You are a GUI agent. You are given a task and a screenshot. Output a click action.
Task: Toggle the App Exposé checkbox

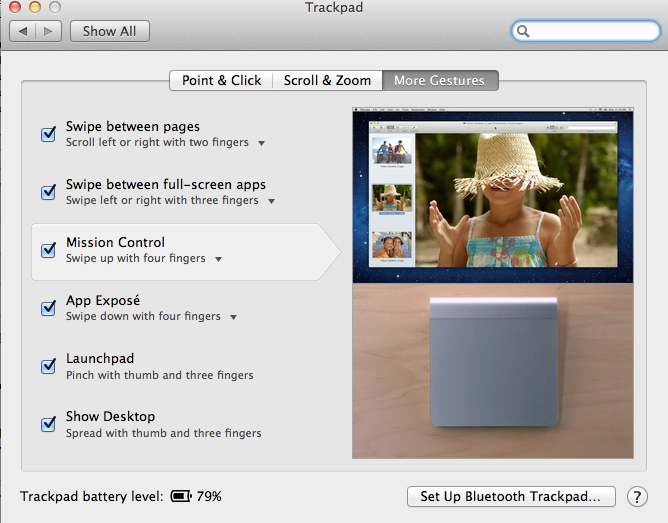[48, 307]
